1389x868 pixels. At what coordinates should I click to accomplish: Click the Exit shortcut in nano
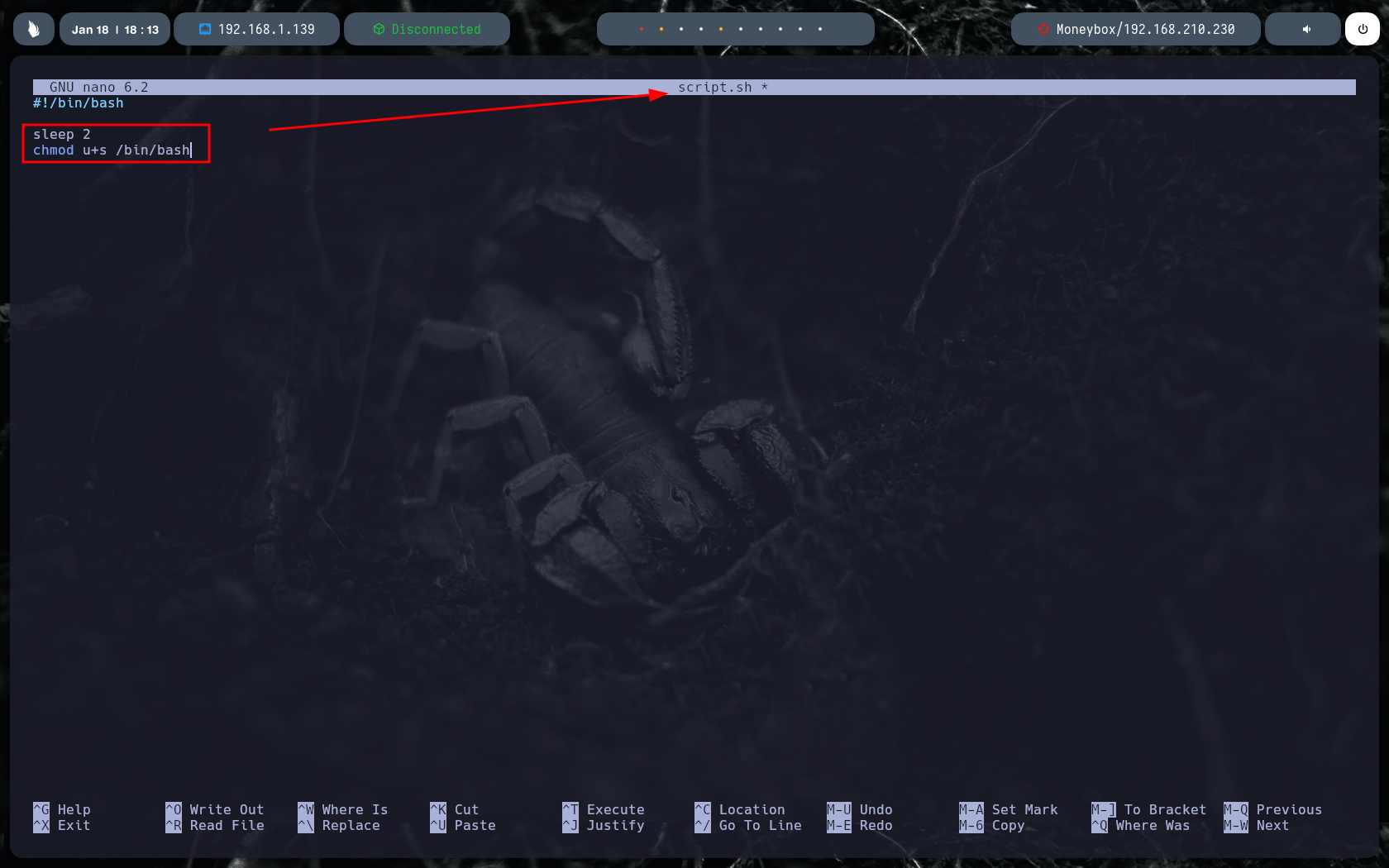(74, 825)
